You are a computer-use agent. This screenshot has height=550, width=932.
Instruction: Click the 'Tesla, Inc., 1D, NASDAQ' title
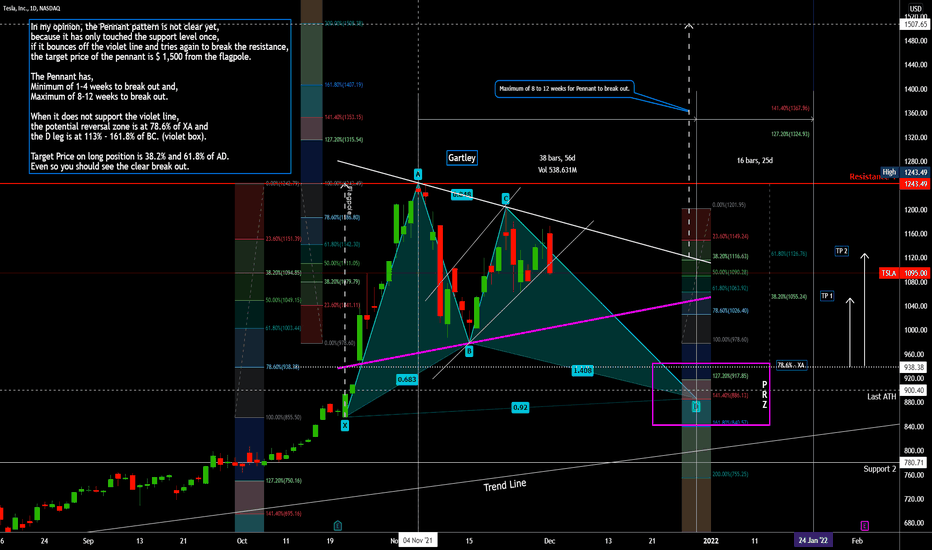click(31, 8)
